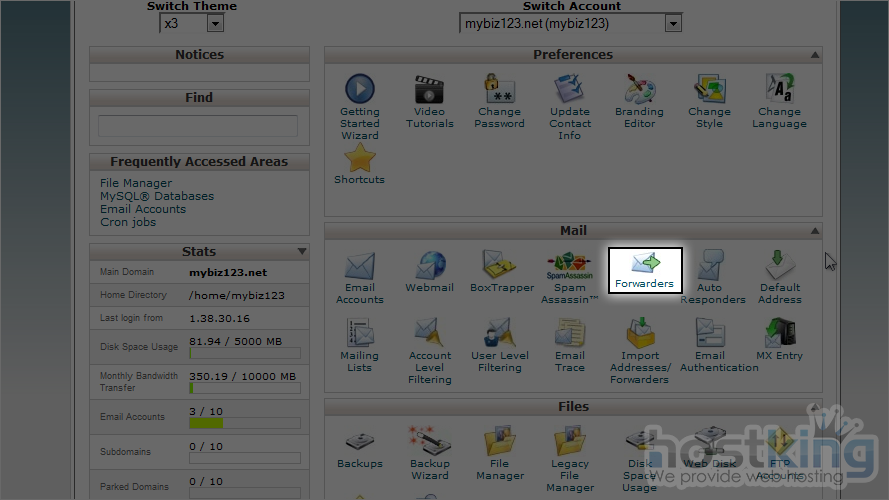Screen dimensions: 889x500
Task: Open Spam Assassin settings
Action: coord(569,277)
